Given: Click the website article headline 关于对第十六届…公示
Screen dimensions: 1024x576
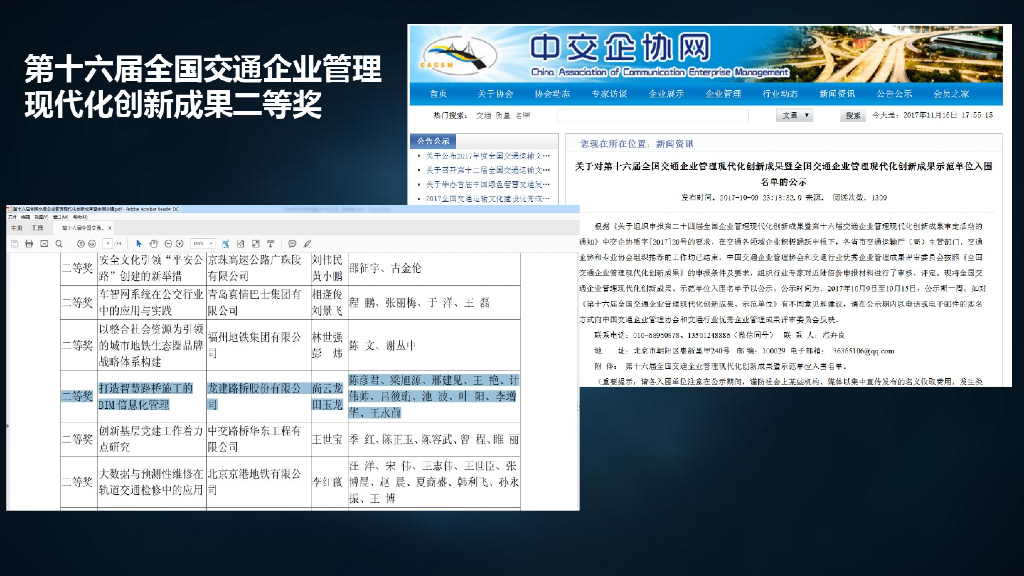Looking at the screenshot, I should [784, 174].
